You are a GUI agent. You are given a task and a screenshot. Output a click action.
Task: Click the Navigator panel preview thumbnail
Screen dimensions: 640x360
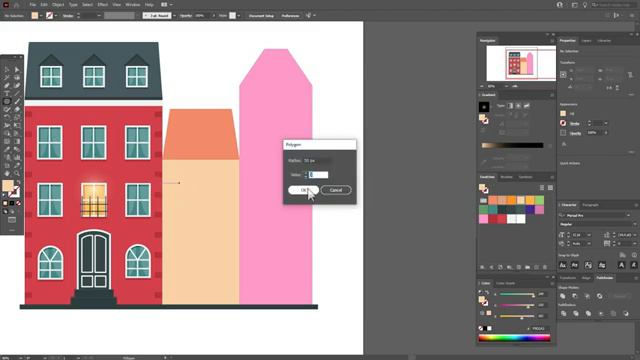coord(521,63)
